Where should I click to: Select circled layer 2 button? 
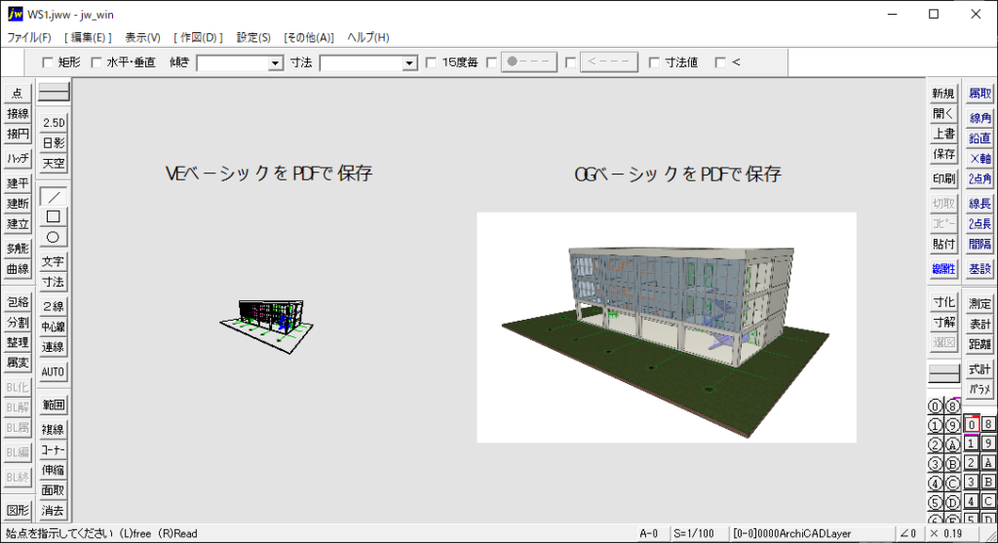[x=934, y=444]
